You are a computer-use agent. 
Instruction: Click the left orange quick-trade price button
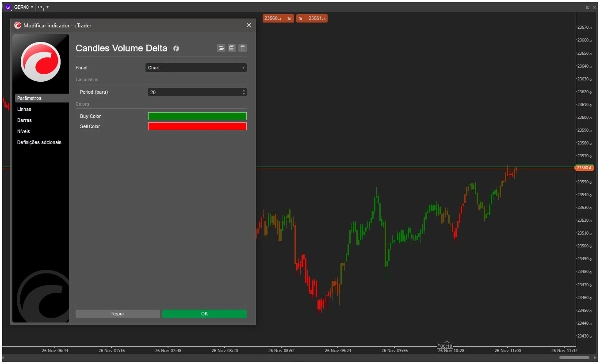pyautogui.click(x=278, y=18)
